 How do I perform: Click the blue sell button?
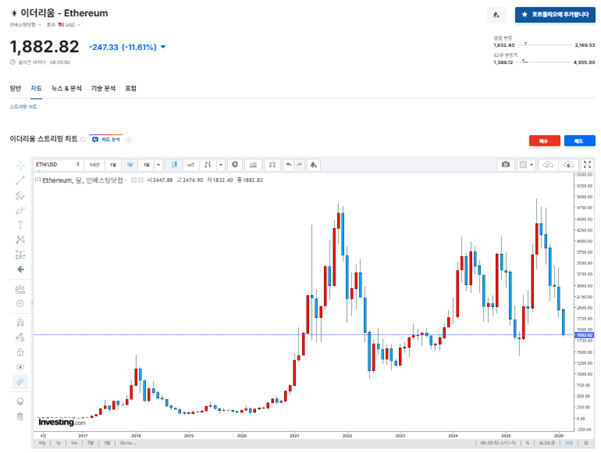580,141
